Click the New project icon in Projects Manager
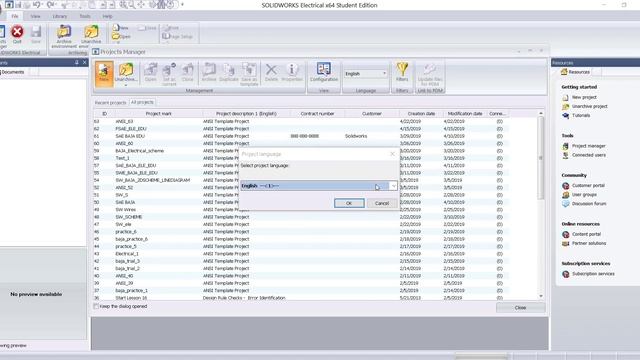 tap(104, 73)
